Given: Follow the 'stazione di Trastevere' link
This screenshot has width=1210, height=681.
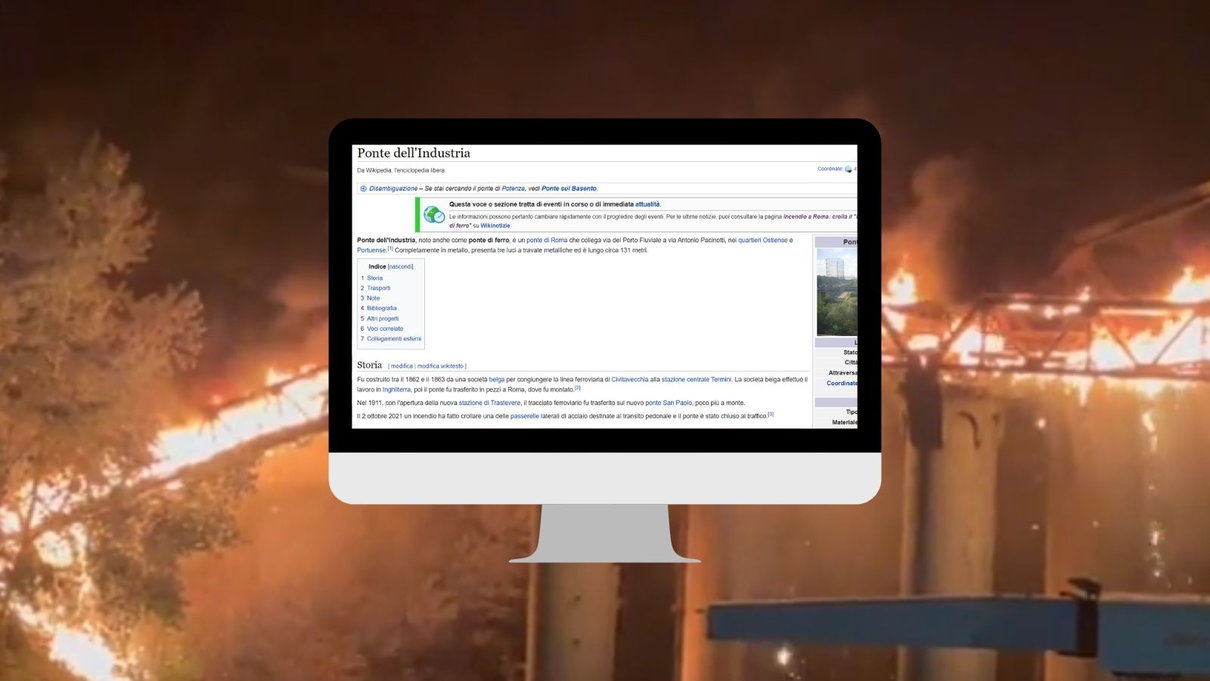Looking at the screenshot, I should 489,403.
